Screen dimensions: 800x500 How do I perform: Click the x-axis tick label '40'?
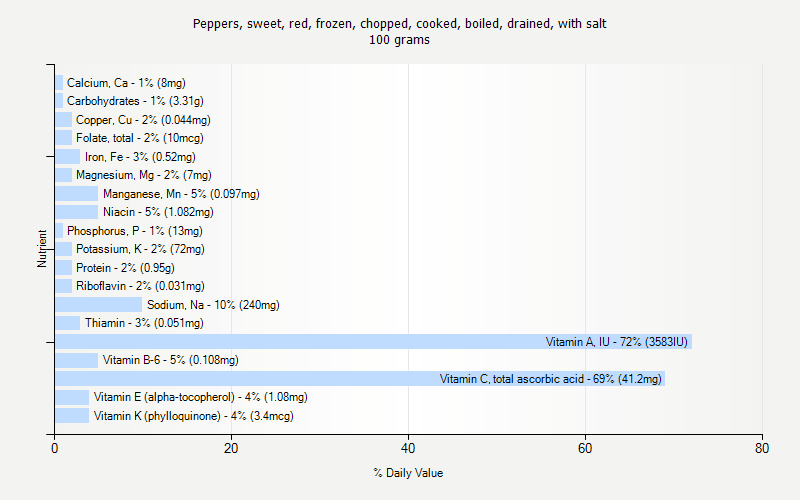tap(408, 448)
